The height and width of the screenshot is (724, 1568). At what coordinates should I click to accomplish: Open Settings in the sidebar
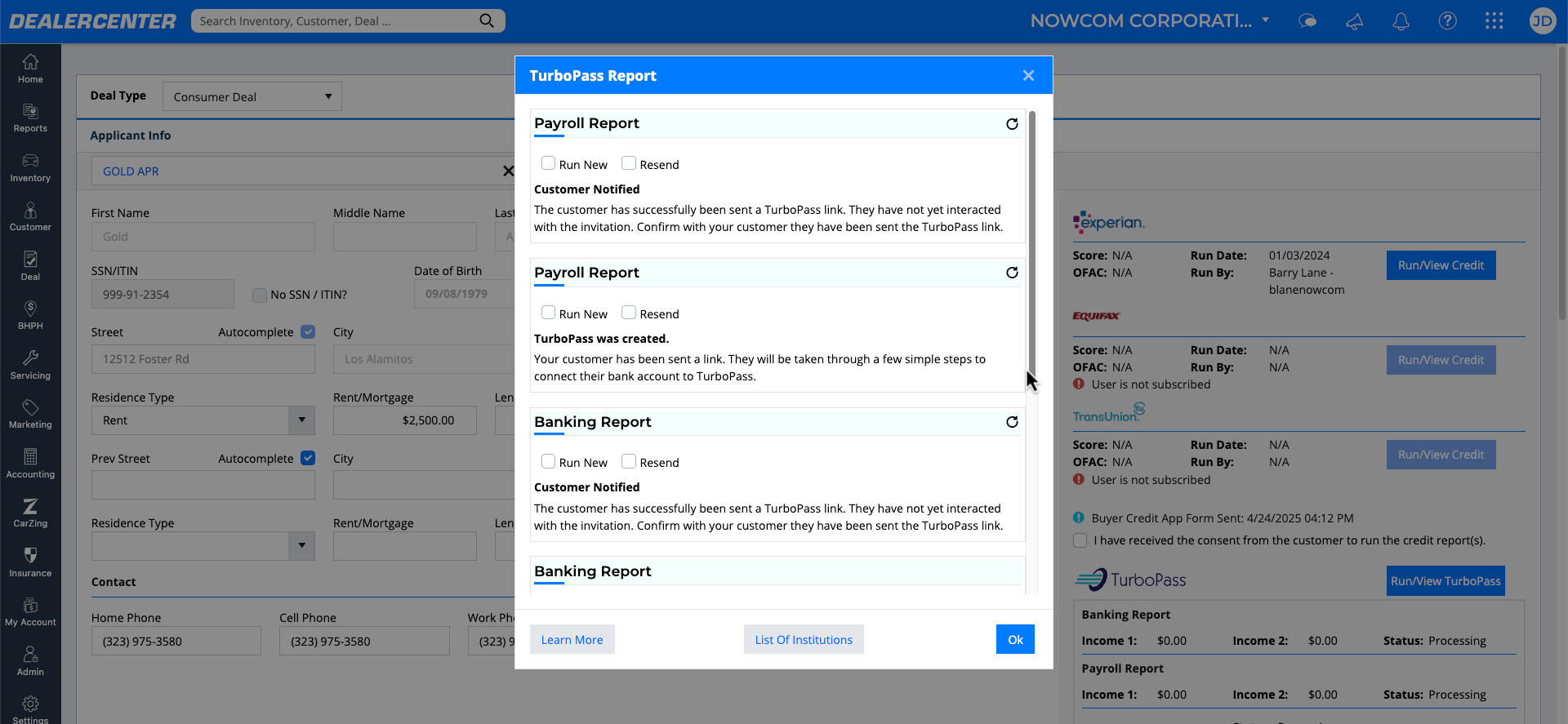(x=30, y=708)
